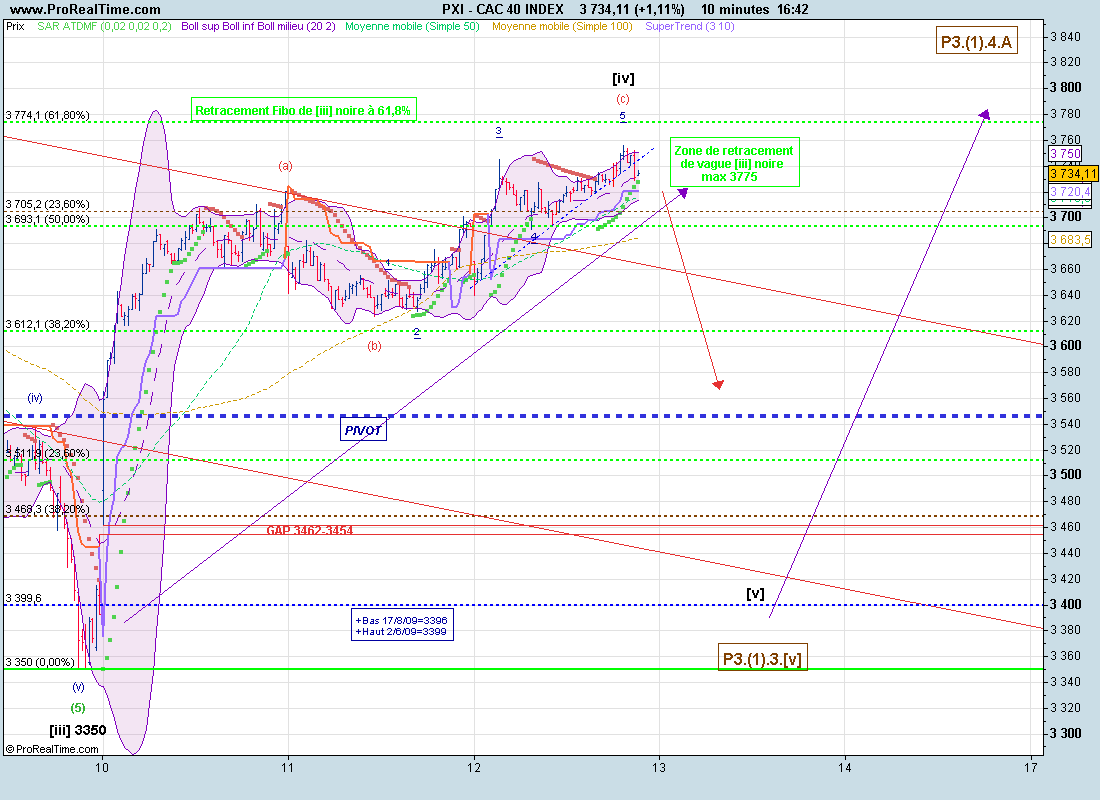Screen dimensions: 1100x800
Task: Click the SuperTrend (3 10) indicator label
Action: pyautogui.click(x=690, y=26)
